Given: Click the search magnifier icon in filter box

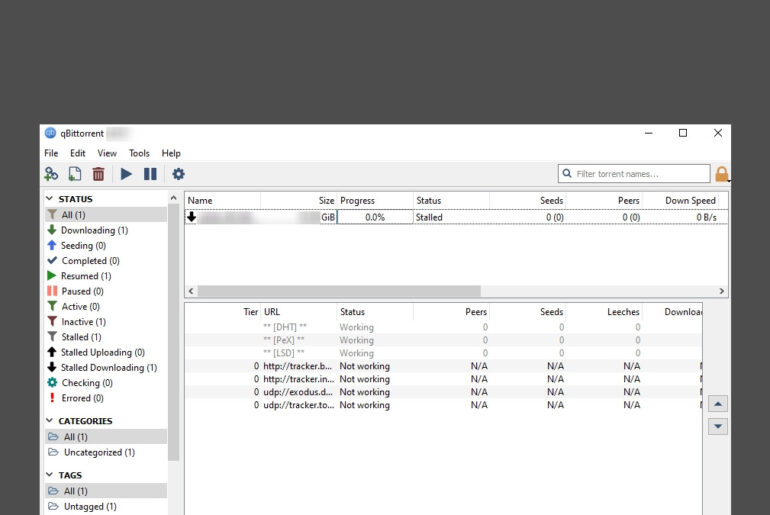Looking at the screenshot, I should tap(567, 173).
